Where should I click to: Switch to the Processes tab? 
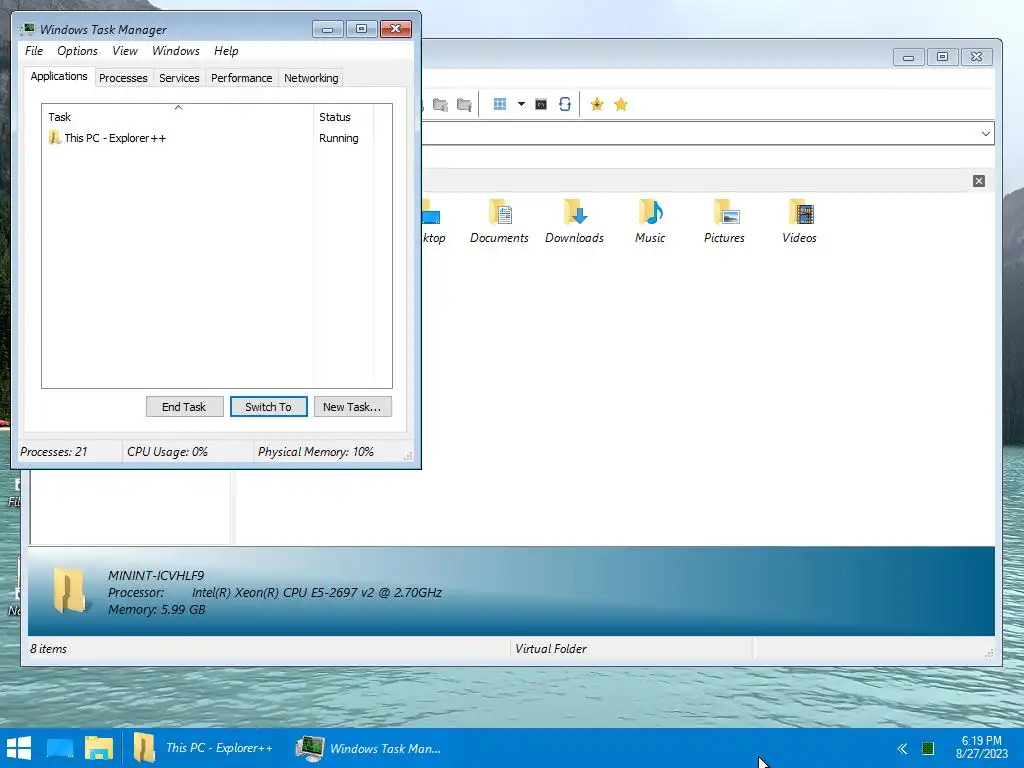[x=123, y=78]
